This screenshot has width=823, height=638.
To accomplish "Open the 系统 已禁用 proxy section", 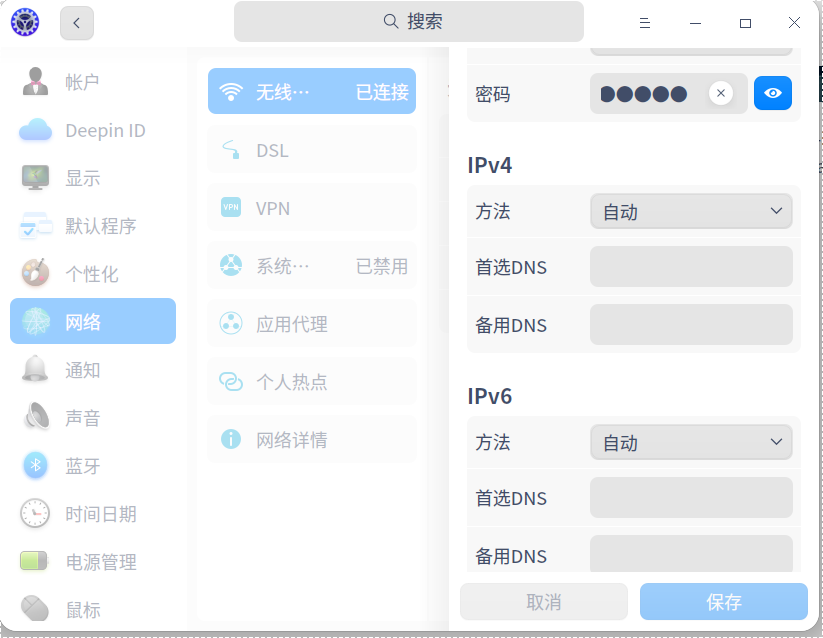I will [x=312, y=265].
